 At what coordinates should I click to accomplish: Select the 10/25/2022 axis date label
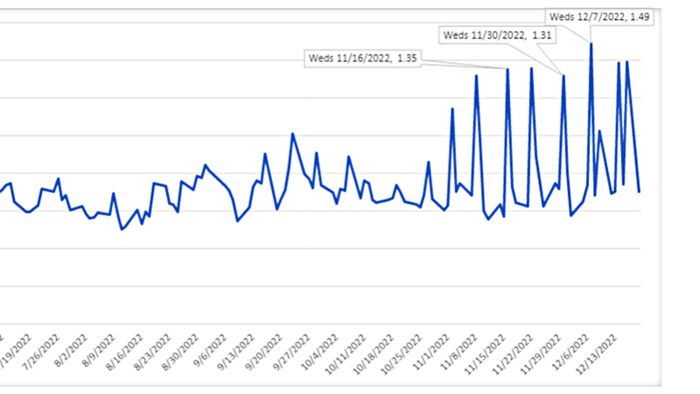pos(401,353)
